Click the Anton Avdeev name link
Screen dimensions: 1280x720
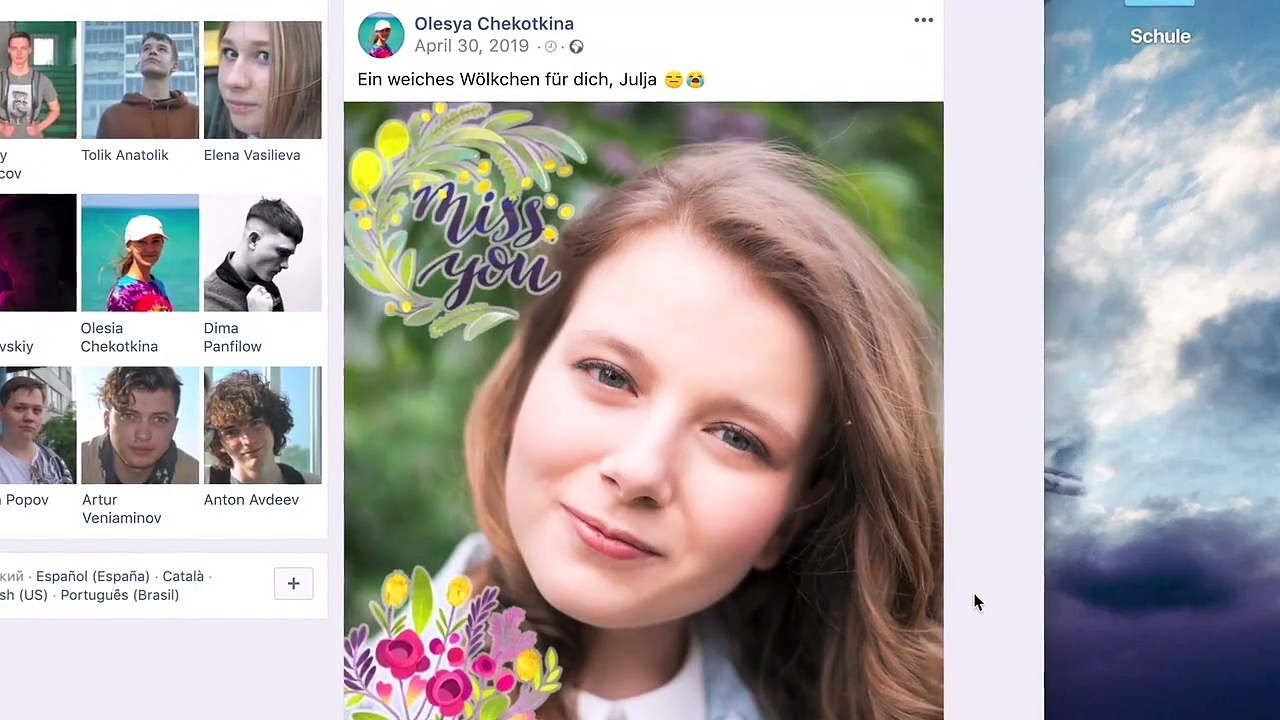tap(251, 500)
